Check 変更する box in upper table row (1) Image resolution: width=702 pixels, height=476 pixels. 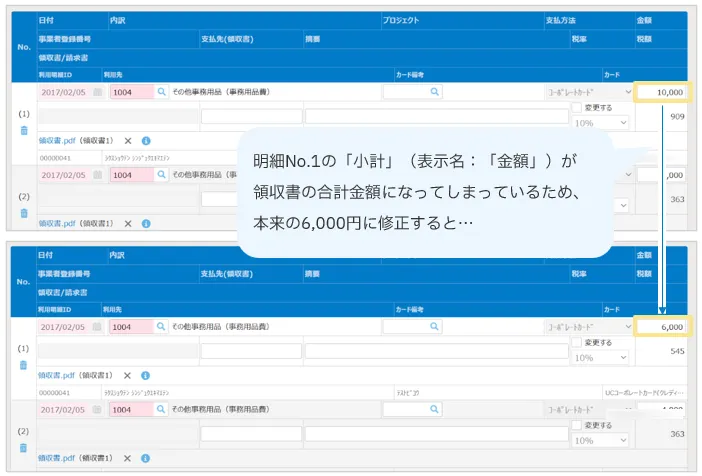tap(576, 106)
